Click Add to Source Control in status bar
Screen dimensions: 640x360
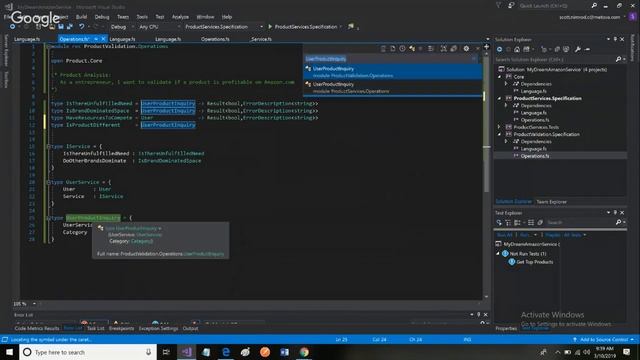click(x=604, y=340)
